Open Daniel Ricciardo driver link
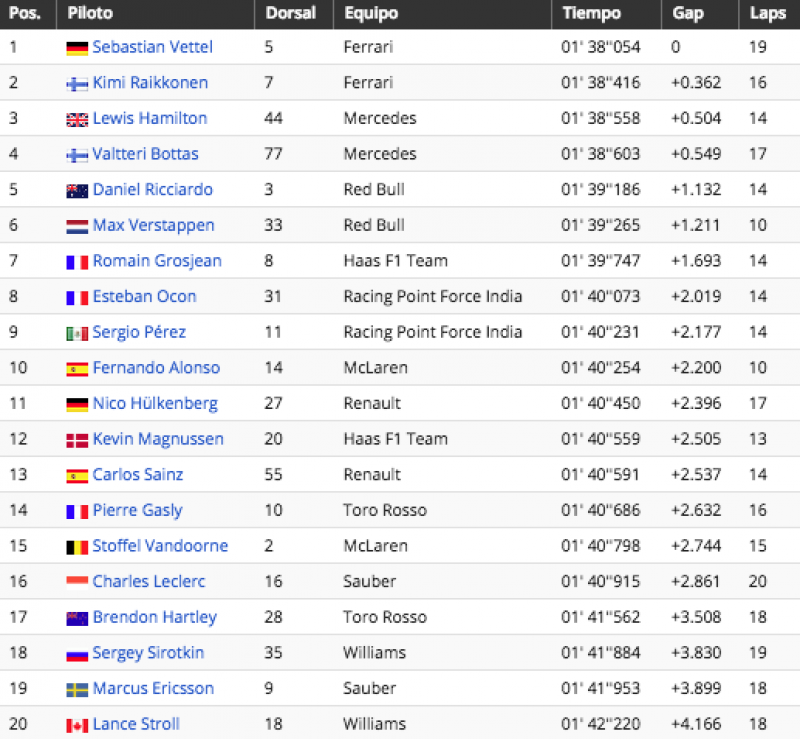This screenshot has width=800, height=739. click(153, 190)
